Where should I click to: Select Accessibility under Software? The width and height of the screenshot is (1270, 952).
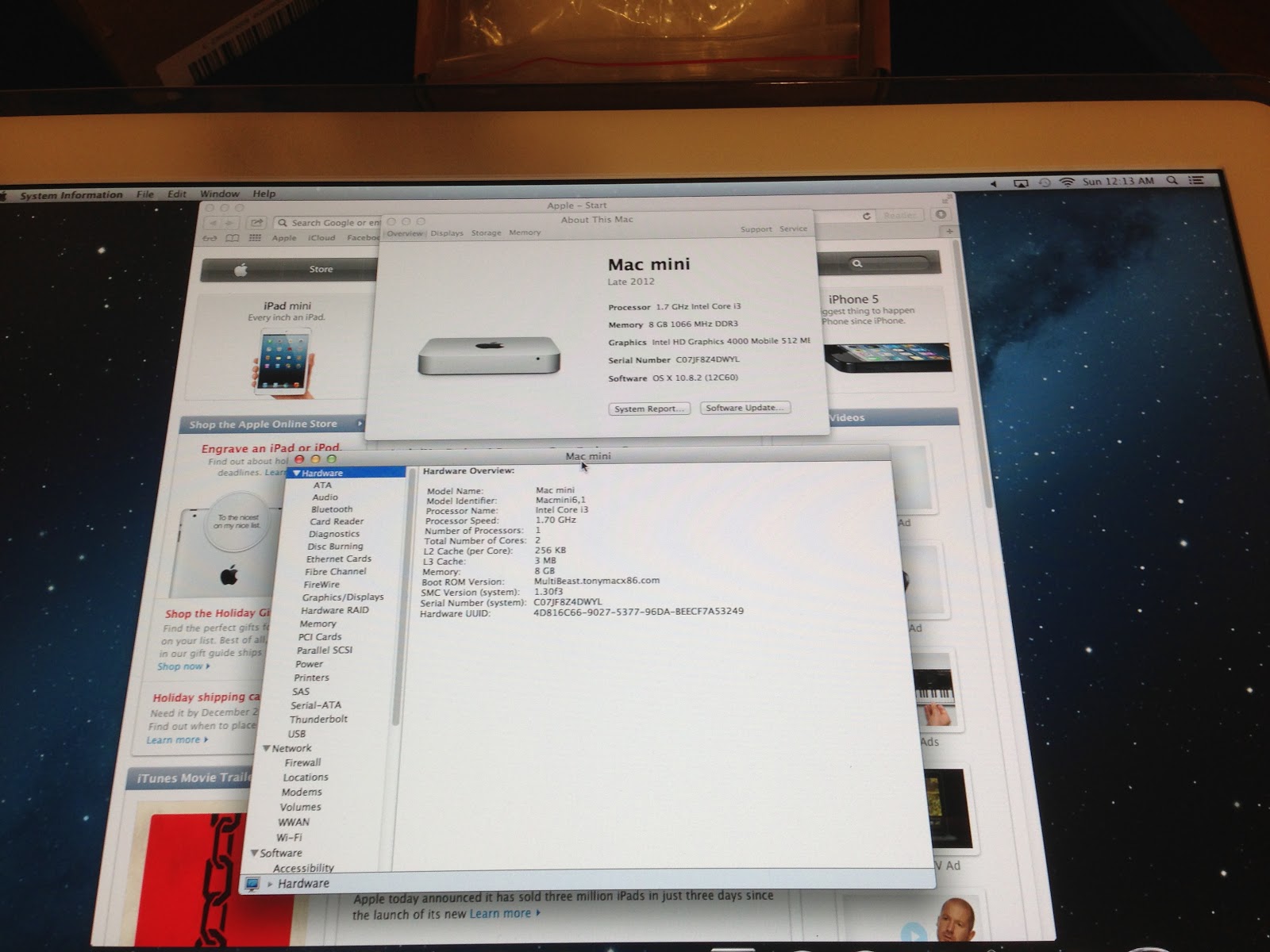[x=303, y=868]
